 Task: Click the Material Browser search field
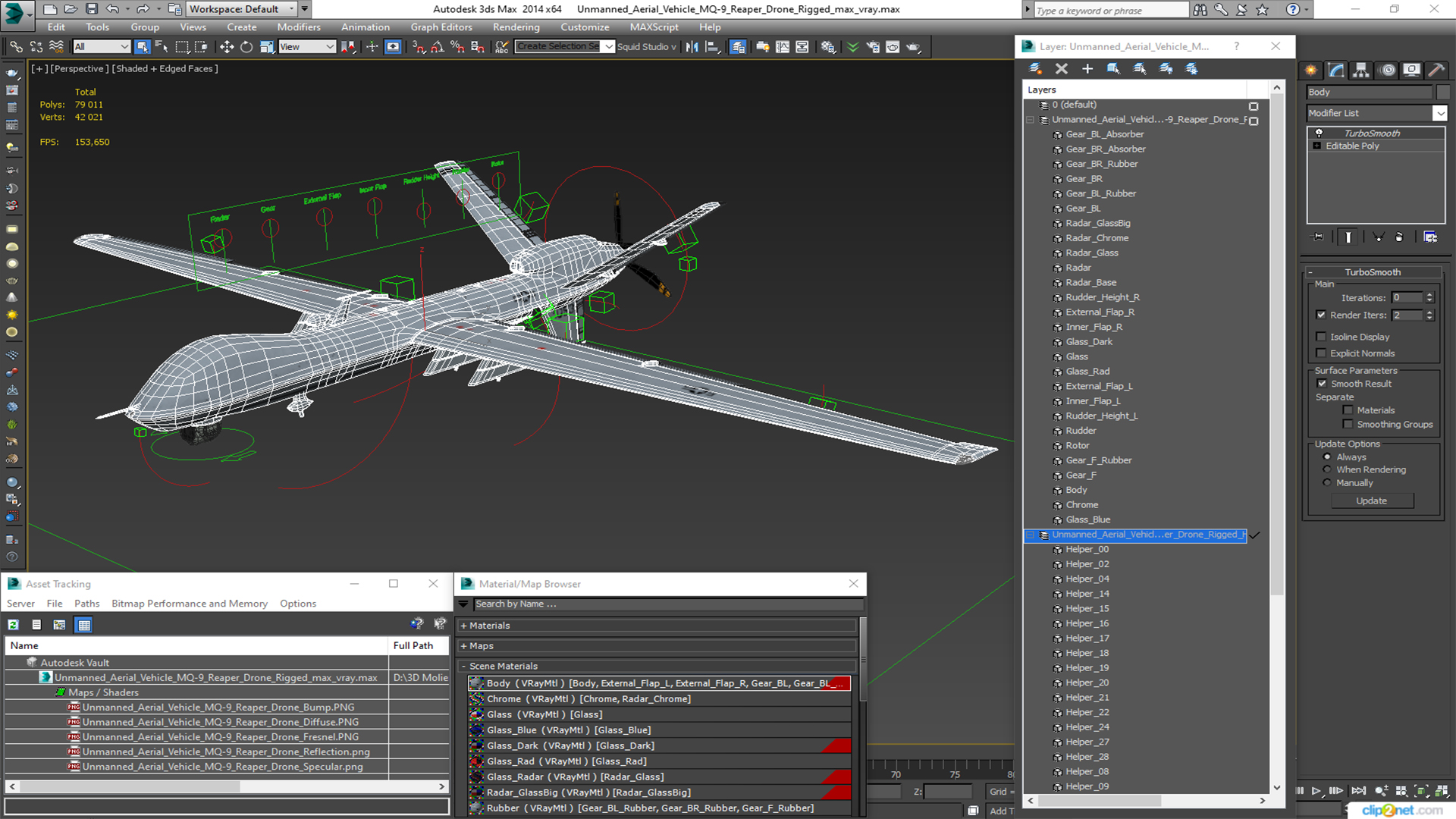(668, 604)
